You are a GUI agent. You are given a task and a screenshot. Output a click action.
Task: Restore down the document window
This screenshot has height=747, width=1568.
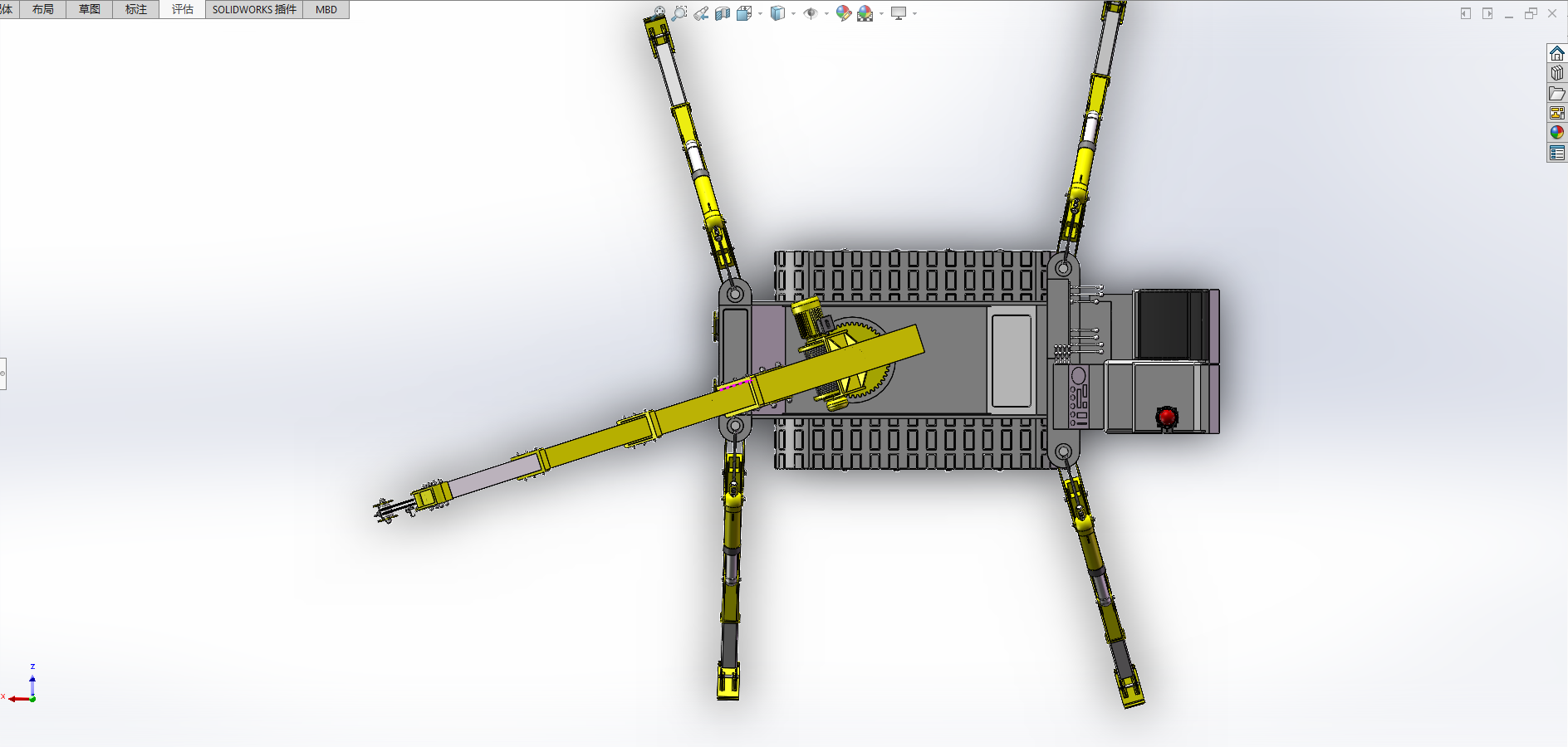pos(1531,13)
